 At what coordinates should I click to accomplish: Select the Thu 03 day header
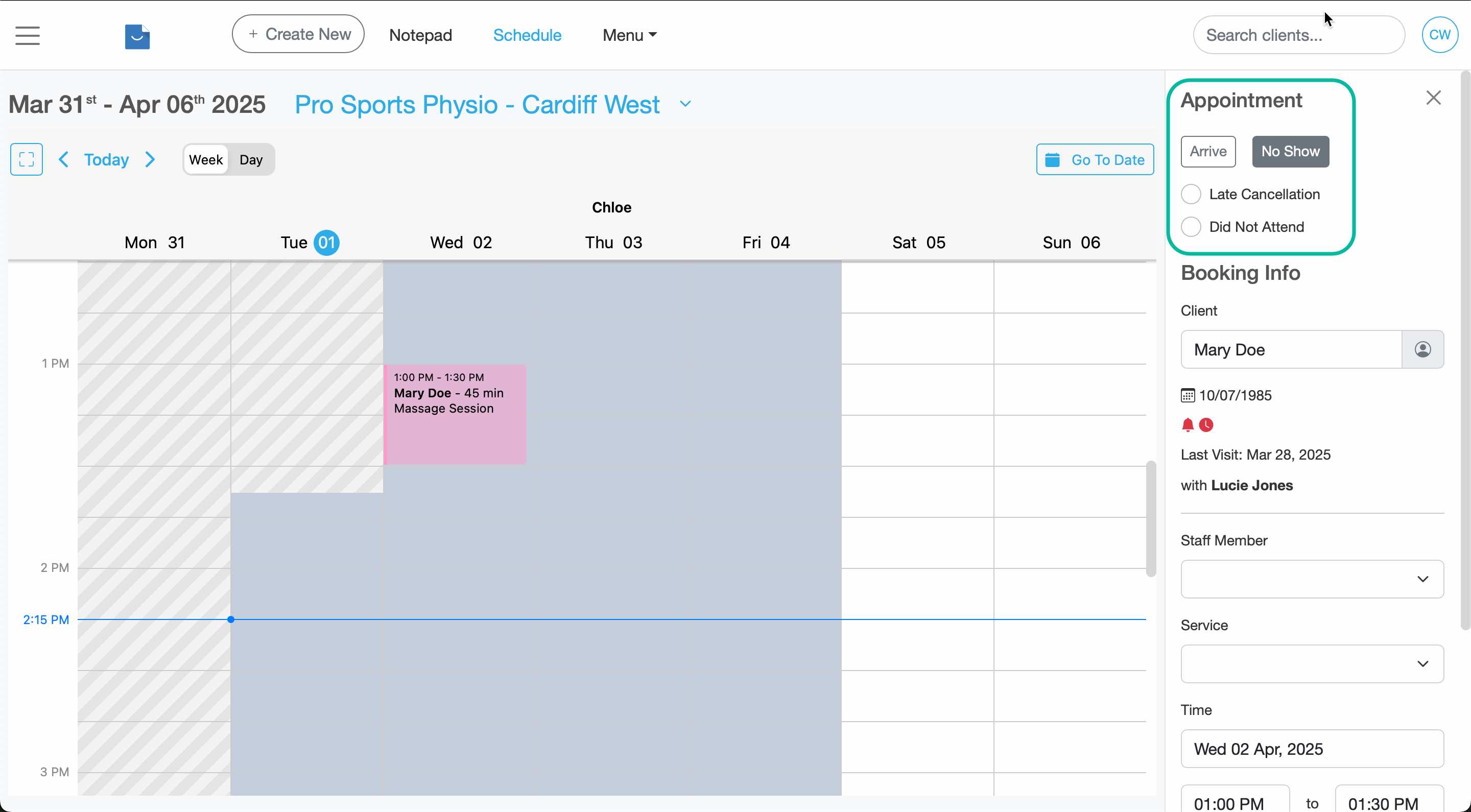613,243
